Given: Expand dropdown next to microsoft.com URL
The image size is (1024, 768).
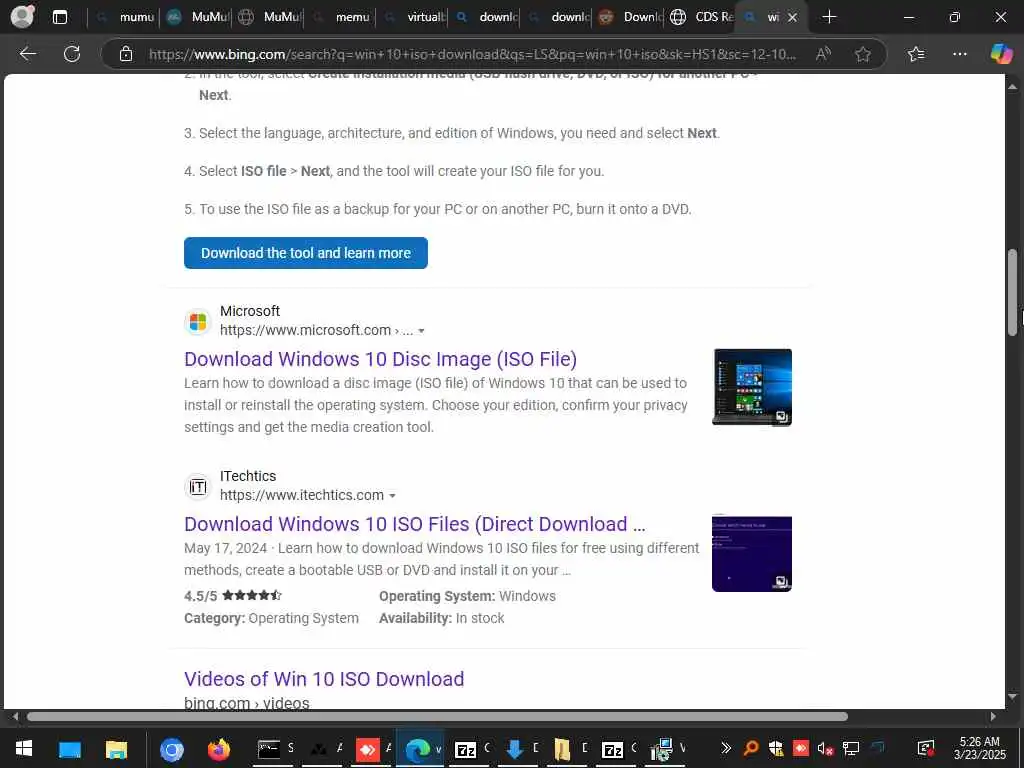Looking at the screenshot, I should 421,331.
